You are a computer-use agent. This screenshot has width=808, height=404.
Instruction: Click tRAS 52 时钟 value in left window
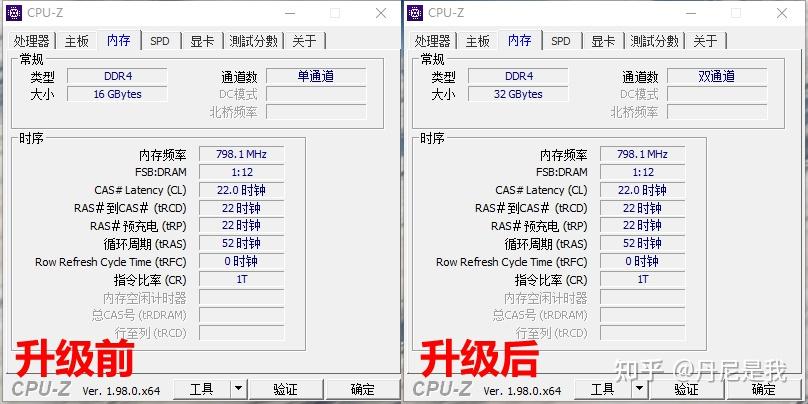242,244
